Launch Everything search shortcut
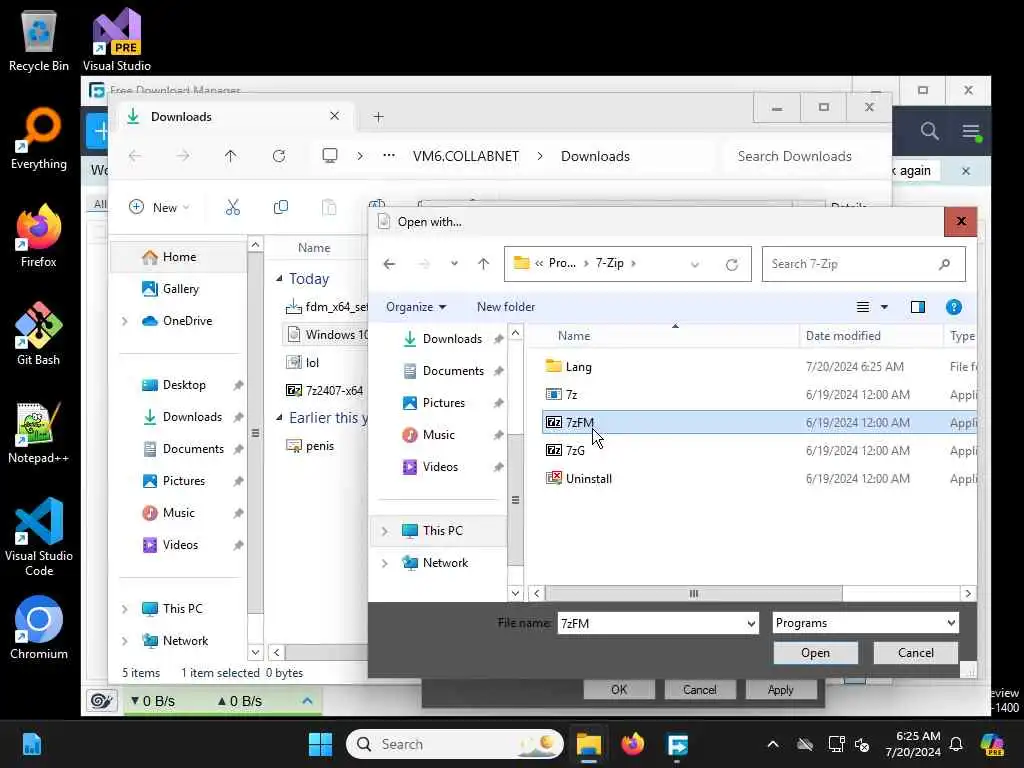The image size is (1024, 768). point(39,139)
